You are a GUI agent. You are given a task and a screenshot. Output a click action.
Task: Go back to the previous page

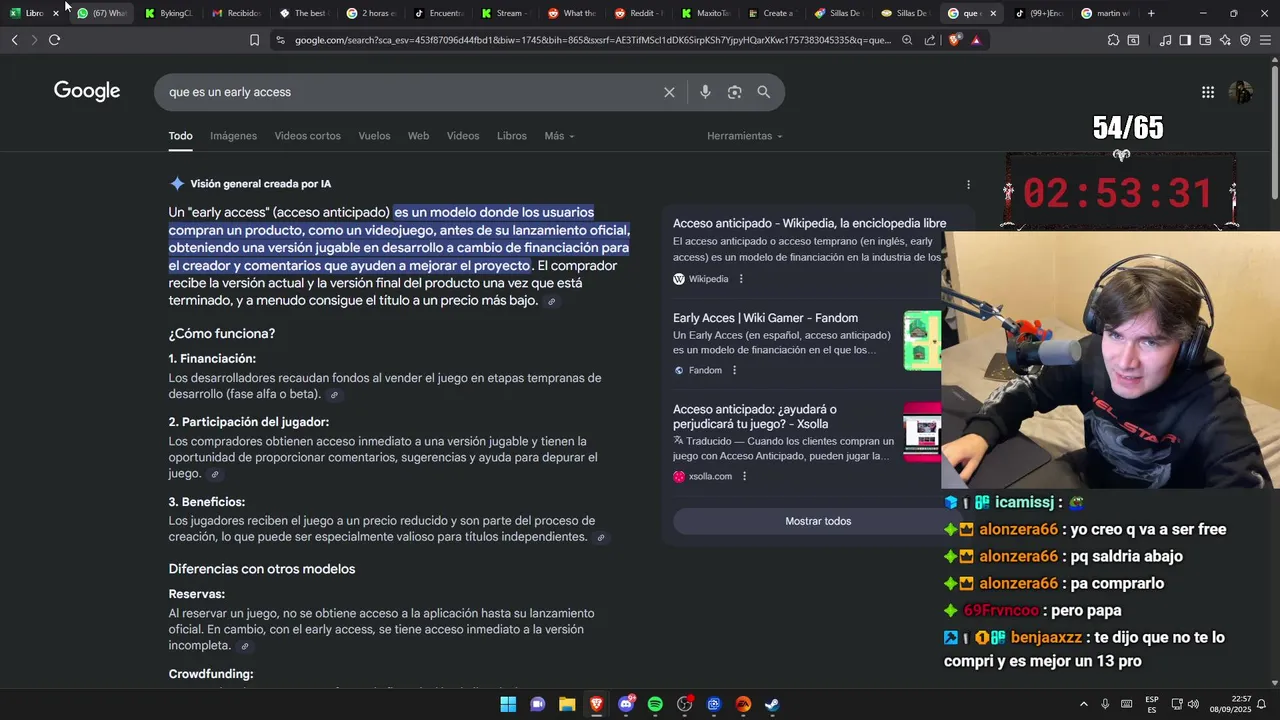point(14,40)
